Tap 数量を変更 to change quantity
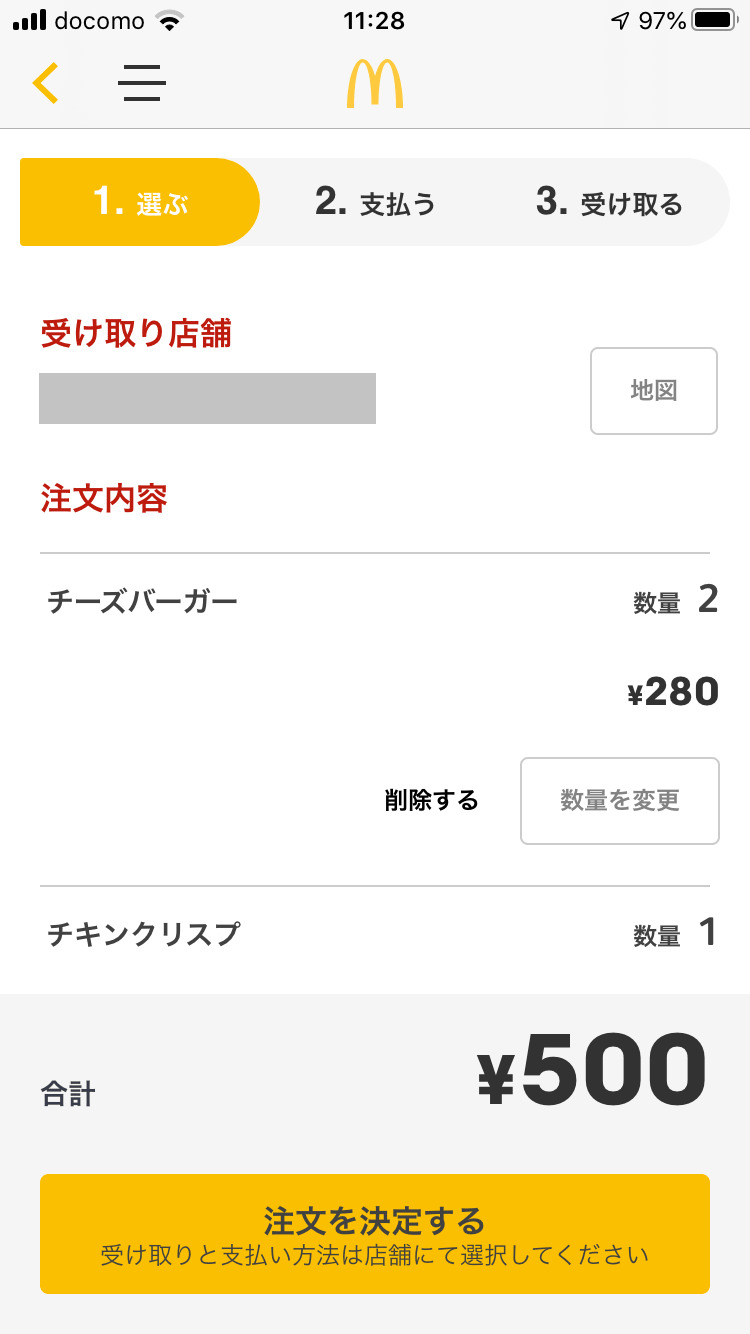This screenshot has height=1334, width=750. [x=620, y=801]
